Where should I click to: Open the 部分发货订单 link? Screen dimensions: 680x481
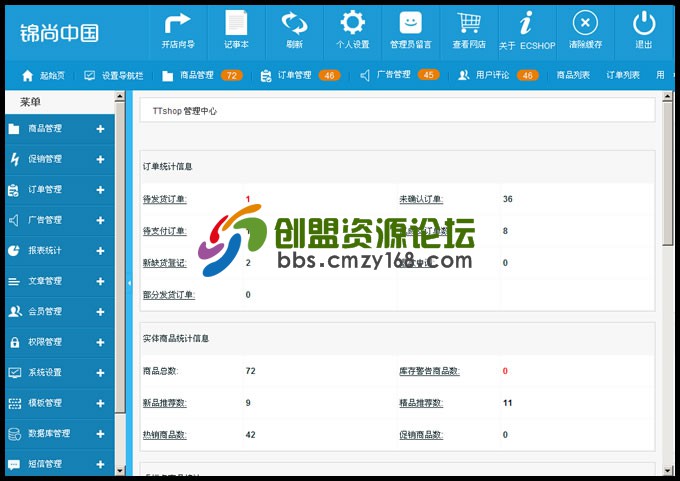click(169, 295)
